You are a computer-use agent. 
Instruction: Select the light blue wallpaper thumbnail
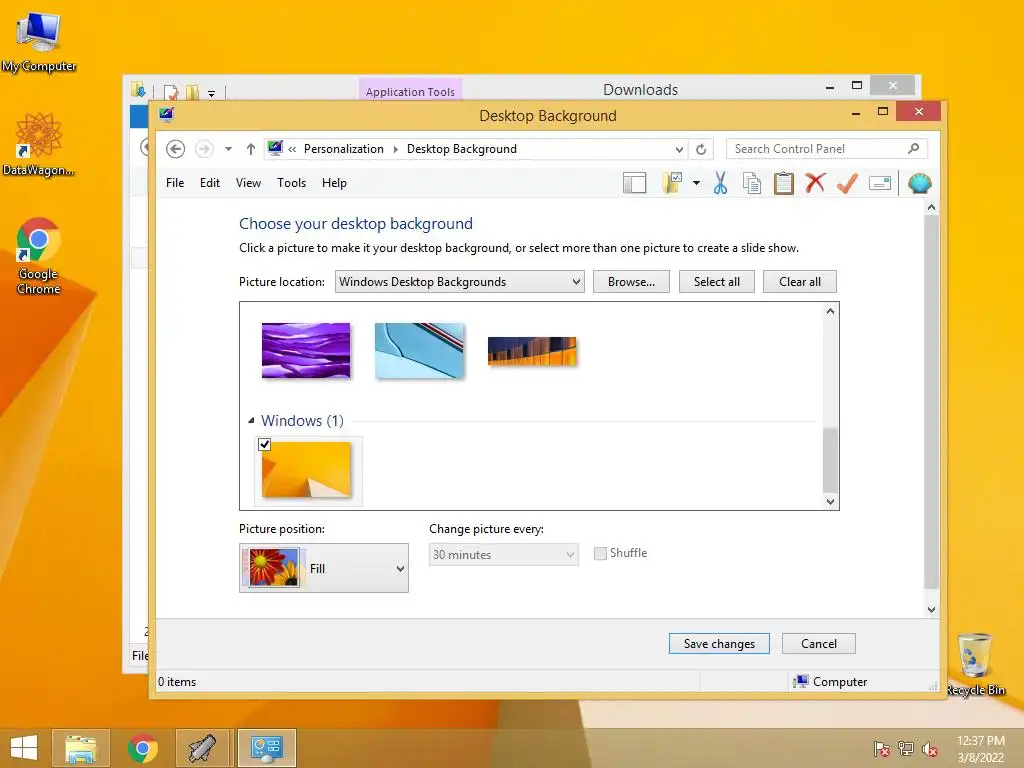tap(419, 351)
